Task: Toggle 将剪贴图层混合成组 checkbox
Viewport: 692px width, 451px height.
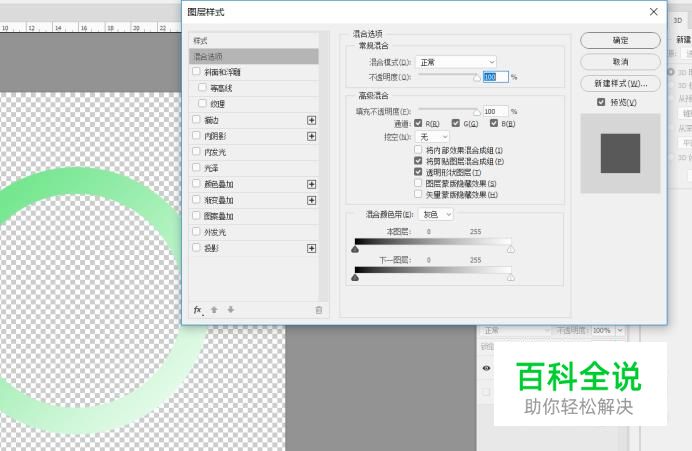Action: 418,161
